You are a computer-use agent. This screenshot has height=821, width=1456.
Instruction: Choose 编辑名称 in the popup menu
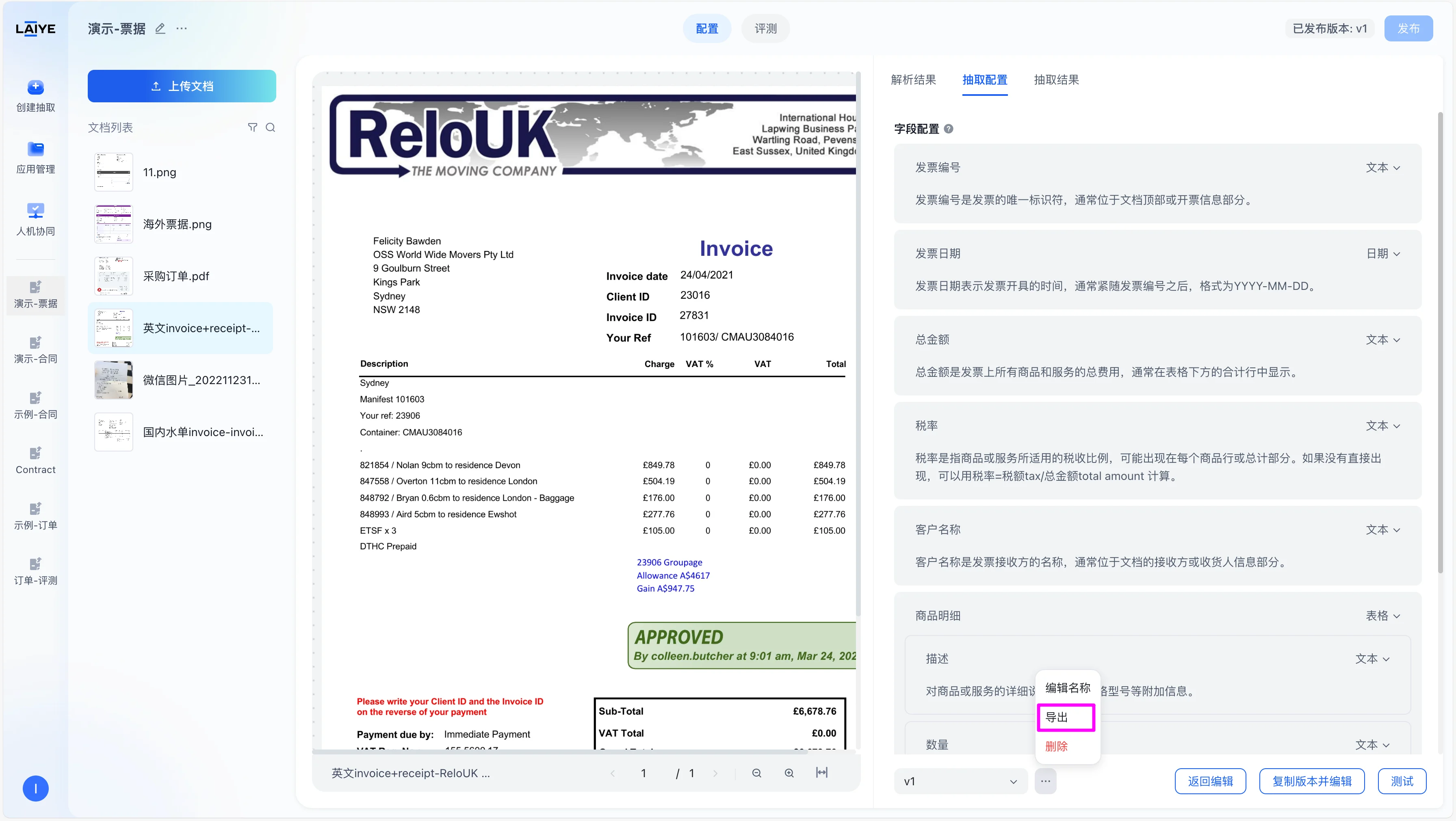pyautogui.click(x=1067, y=688)
